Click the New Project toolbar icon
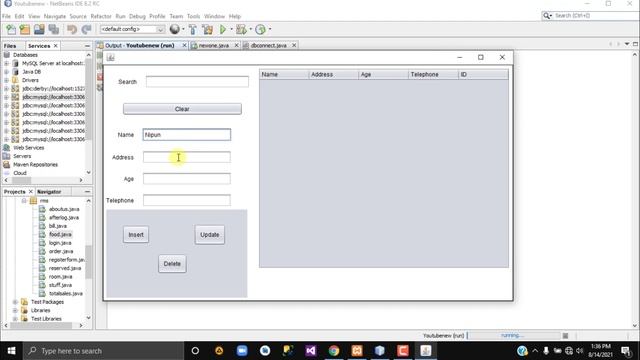640x360 pixels. coord(25,29)
